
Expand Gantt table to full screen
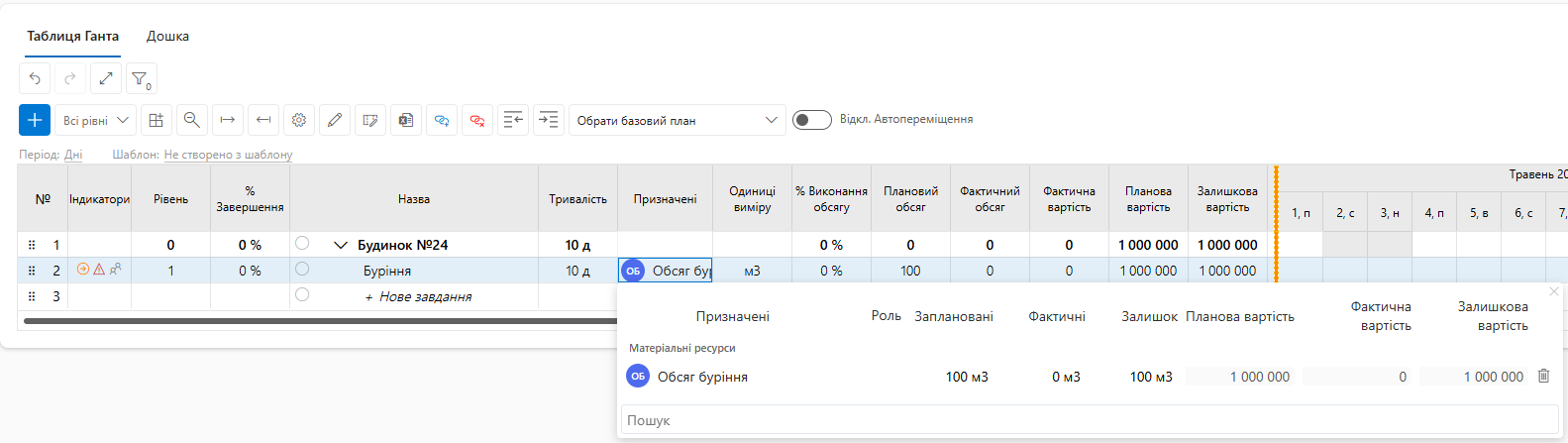tap(106, 78)
